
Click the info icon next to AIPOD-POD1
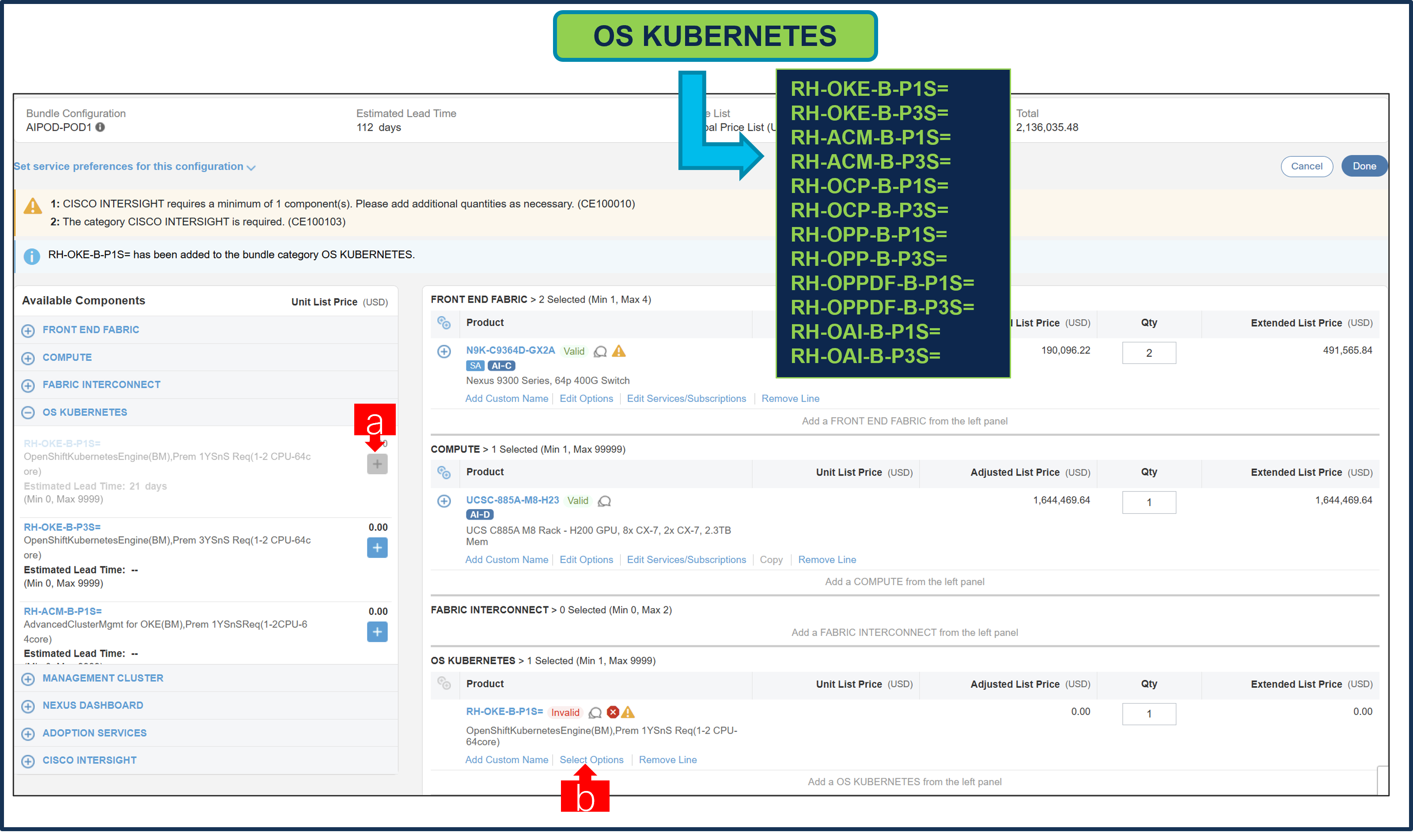click(x=101, y=127)
